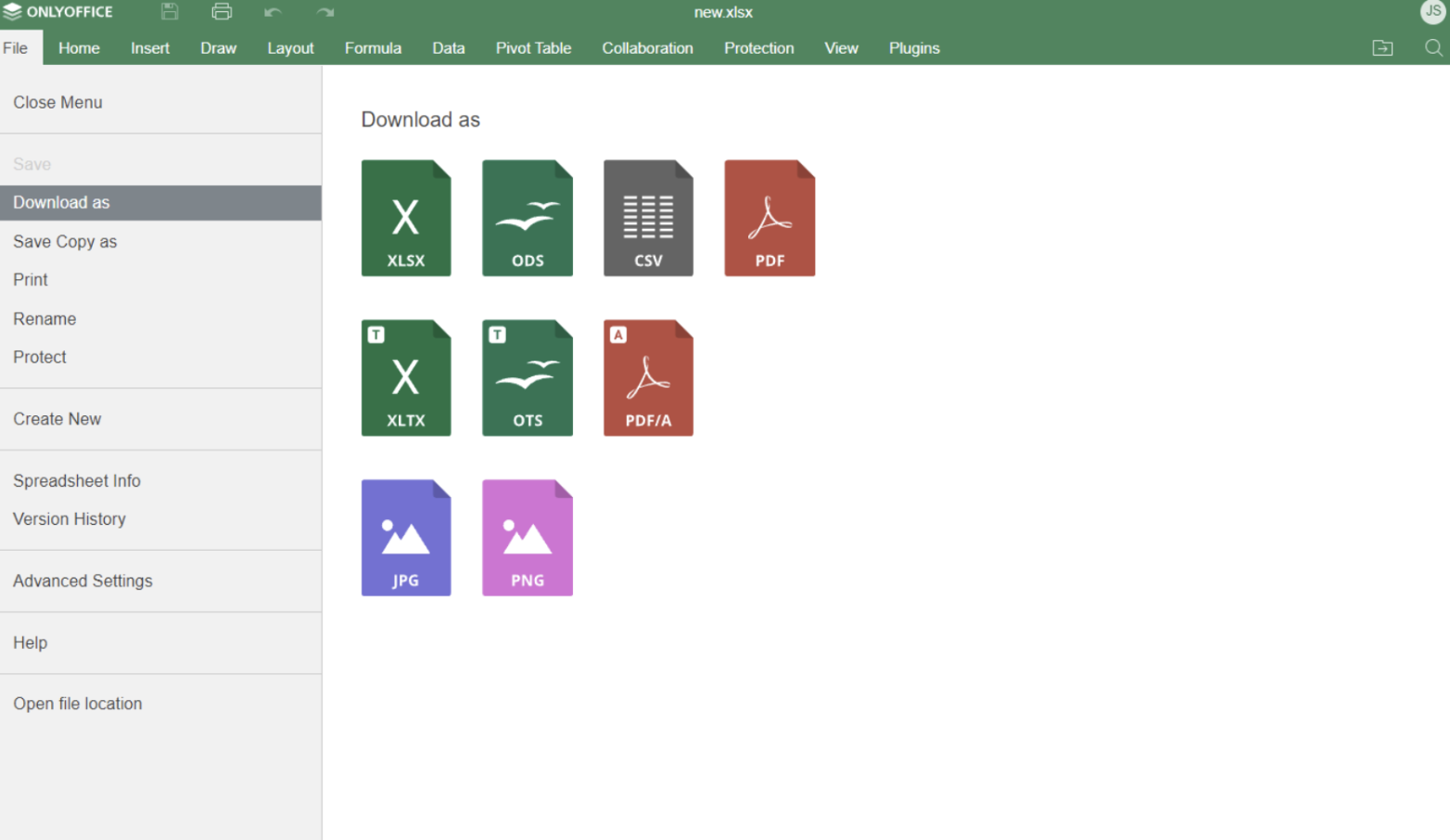Open the Protection tab
The height and width of the screenshot is (840, 1450).
pos(758,48)
